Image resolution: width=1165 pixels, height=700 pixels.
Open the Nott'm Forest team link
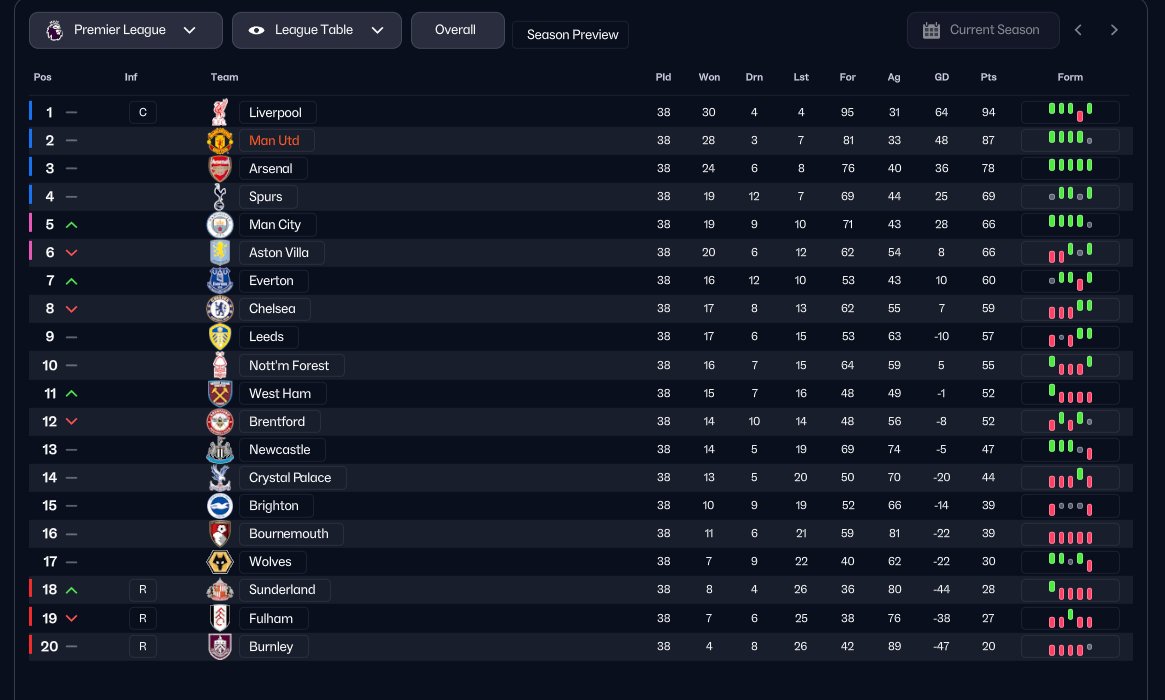tap(290, 365)
